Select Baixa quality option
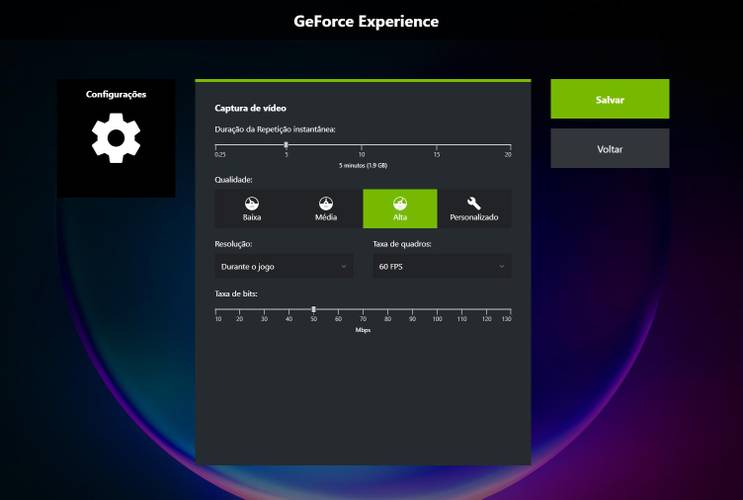This screenshot has width=743, height=500. [x=252, y=209]
